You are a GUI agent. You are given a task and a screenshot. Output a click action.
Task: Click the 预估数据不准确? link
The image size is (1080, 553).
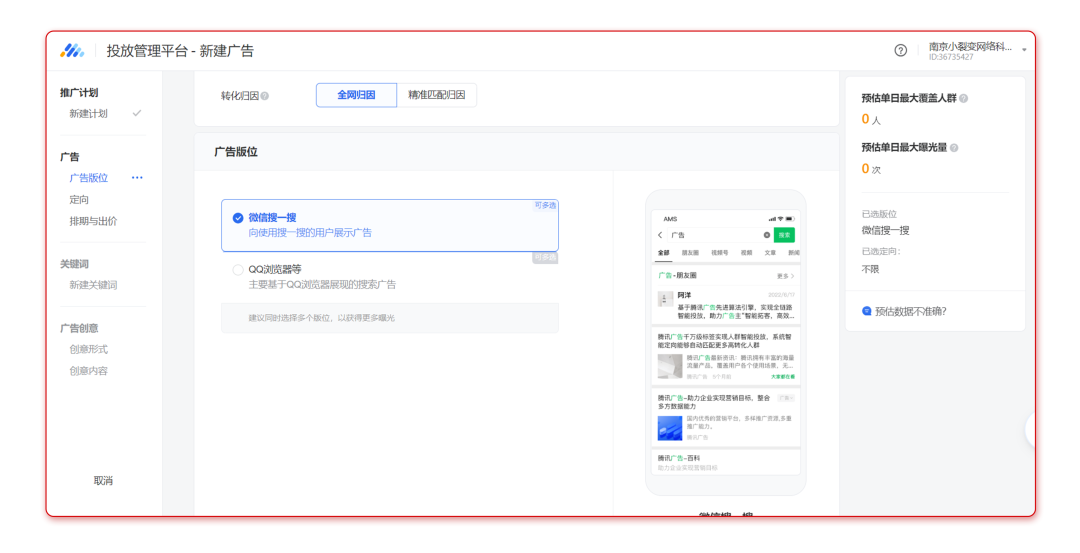(x=910, y=311)
